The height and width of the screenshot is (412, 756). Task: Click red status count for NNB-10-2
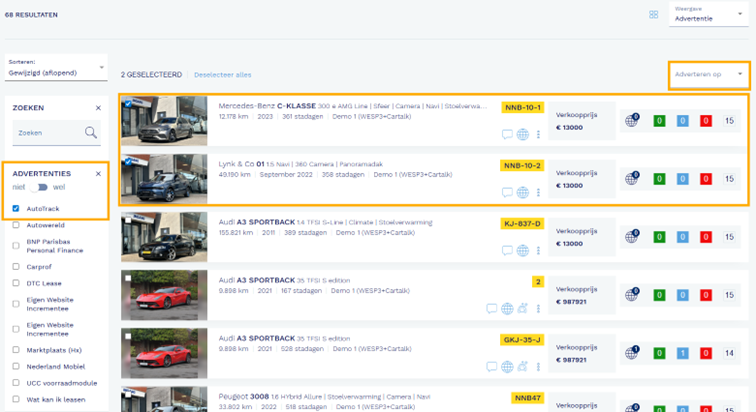[706, 179]
